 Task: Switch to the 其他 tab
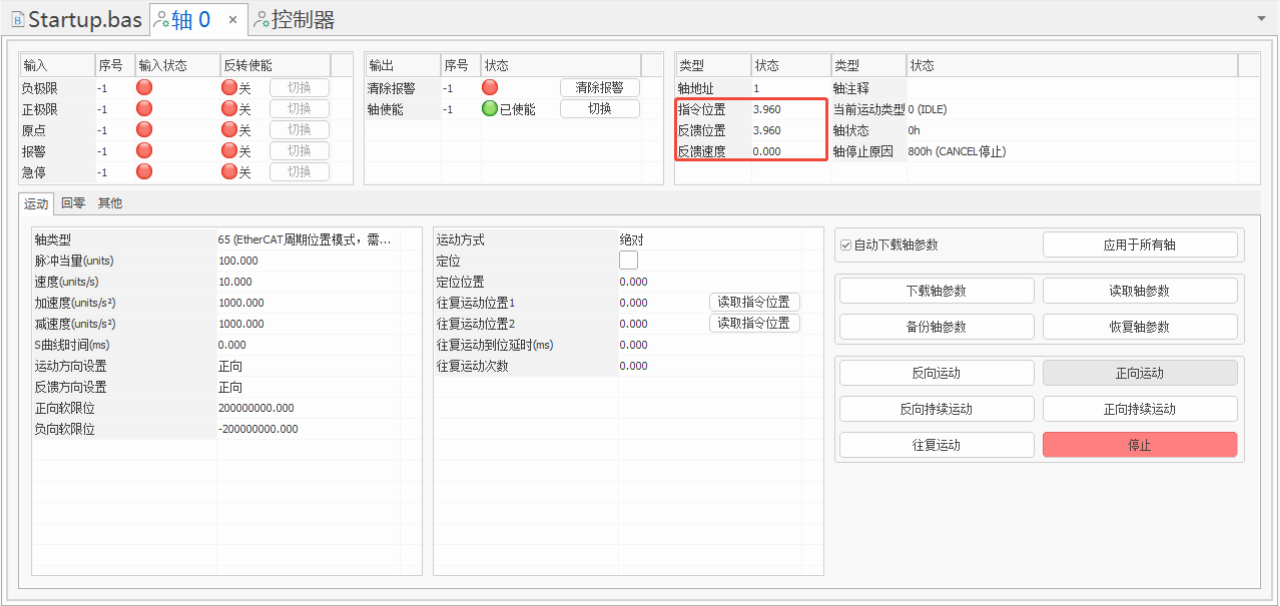click(x=110, y=203)
